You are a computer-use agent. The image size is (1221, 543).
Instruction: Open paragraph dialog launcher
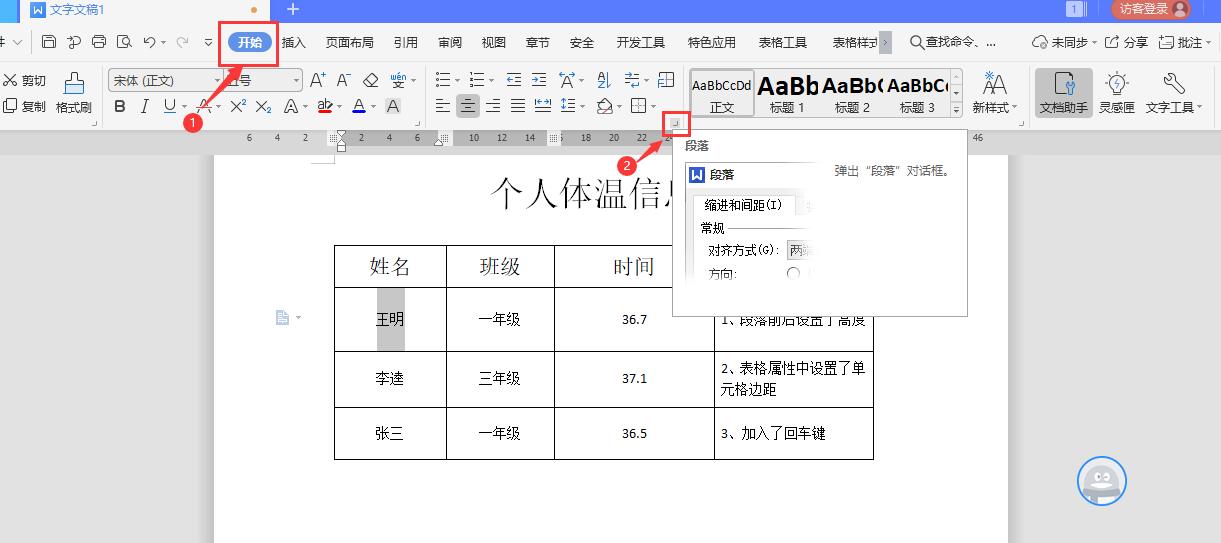[x=676, y=124]
